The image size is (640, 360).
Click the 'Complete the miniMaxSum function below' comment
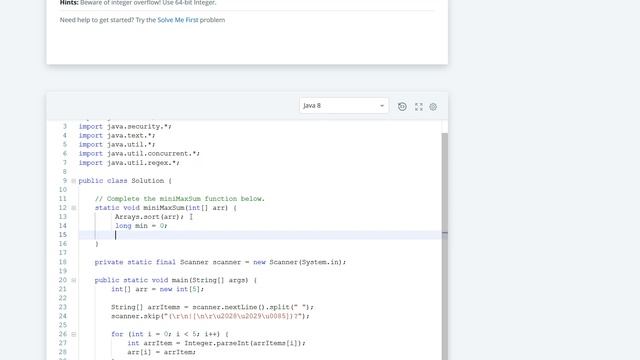coord(180,199)
